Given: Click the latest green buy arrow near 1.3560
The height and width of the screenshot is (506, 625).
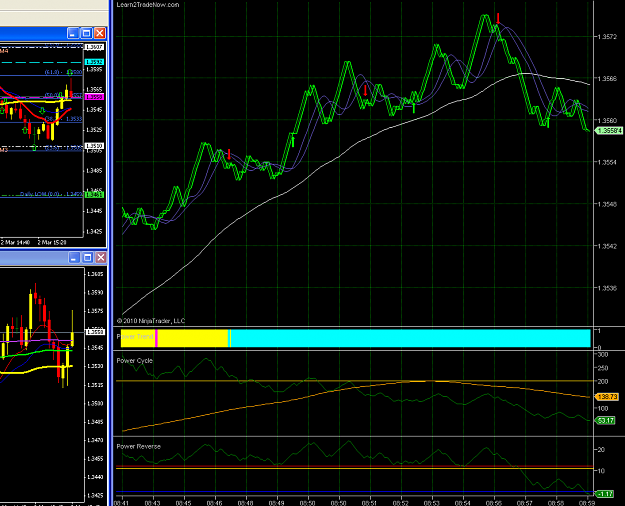Looking at the screenshot, I should coord(548,122).
